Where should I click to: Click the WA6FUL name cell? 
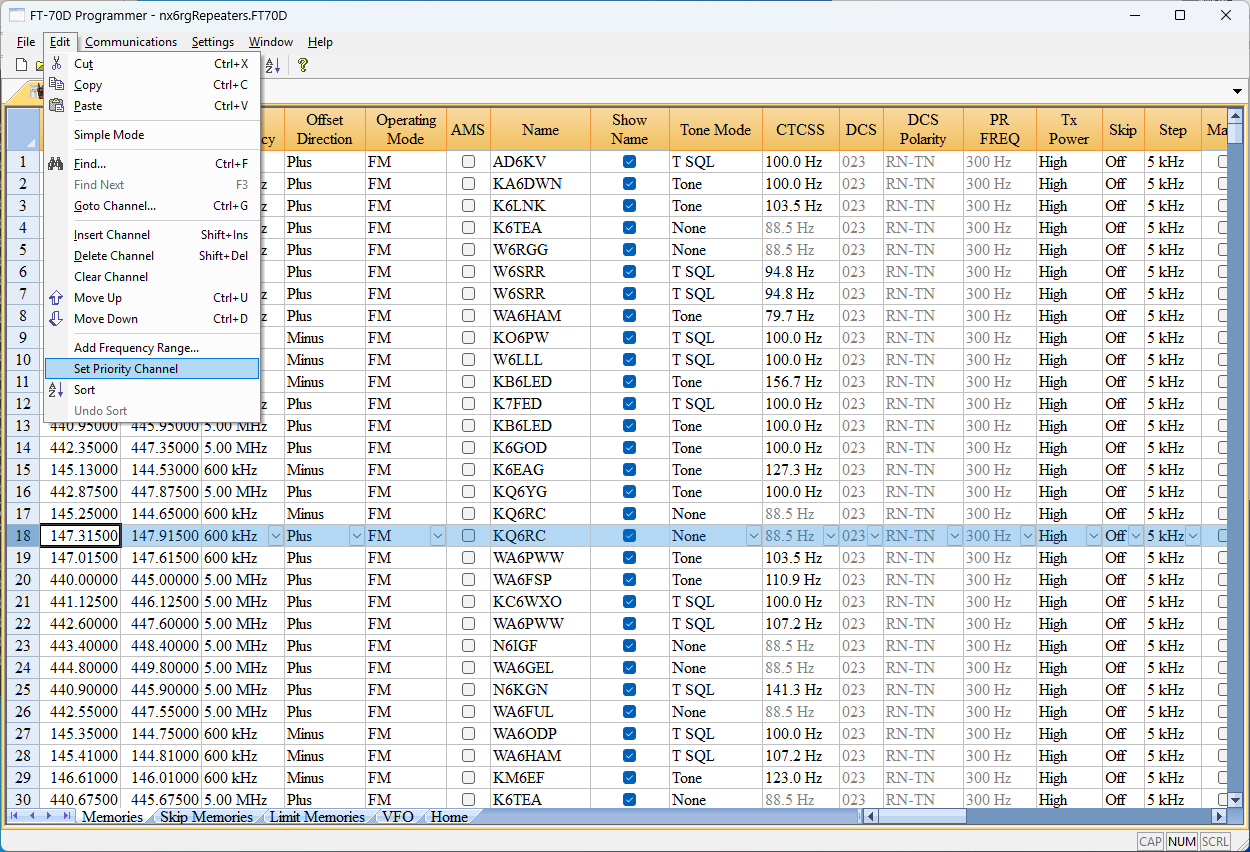tap(540, 712)
